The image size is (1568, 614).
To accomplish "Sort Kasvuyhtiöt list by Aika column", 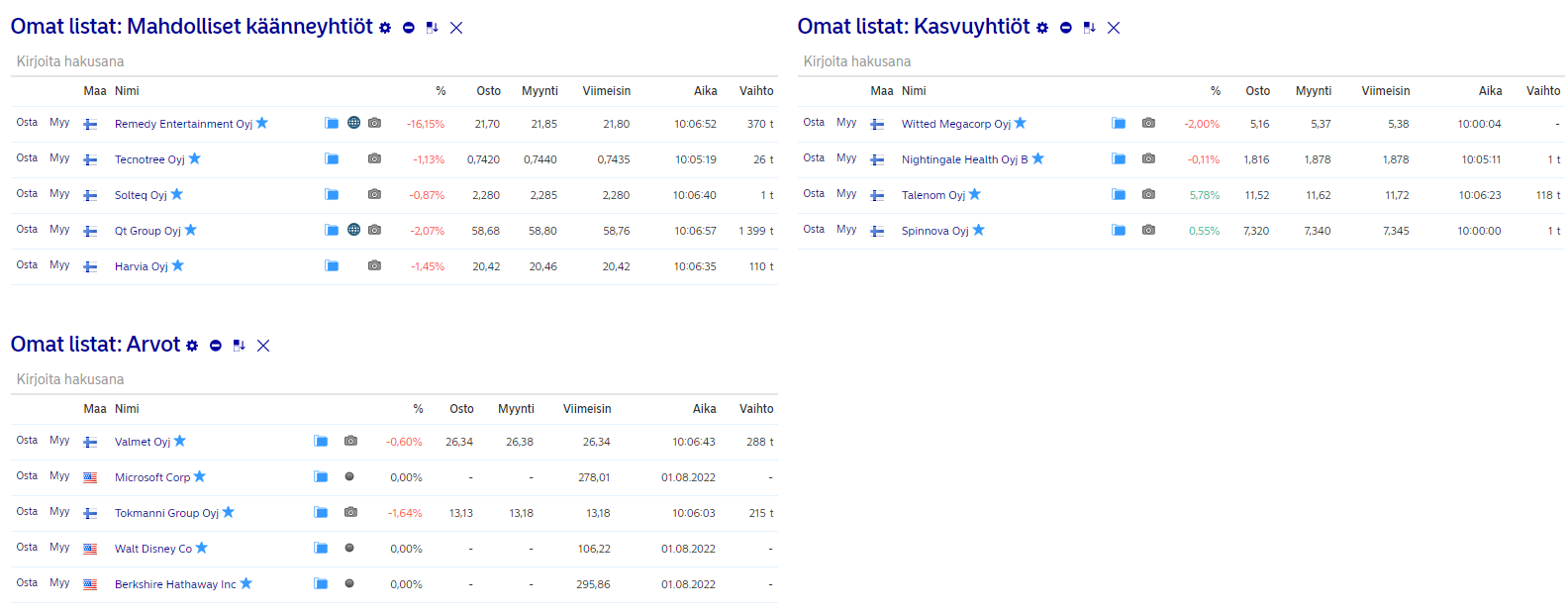I will (x=1490, y=91).
